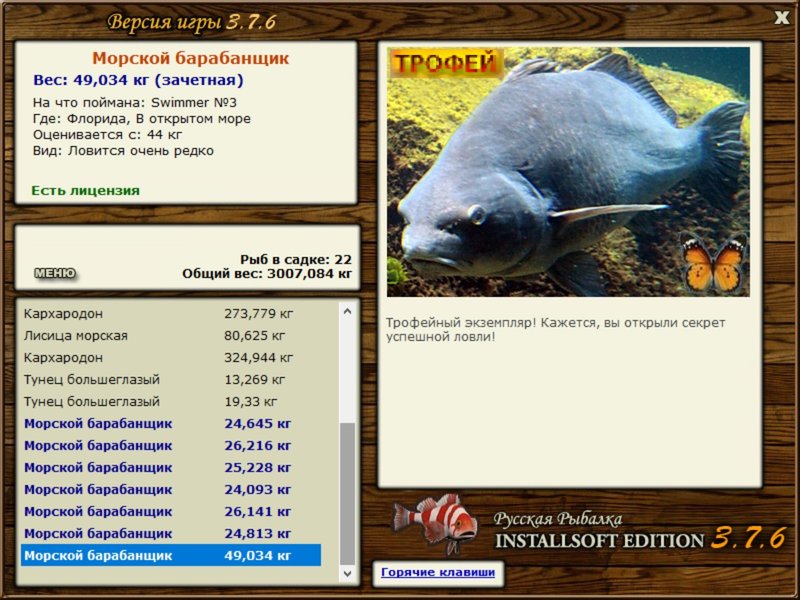Click the Морской барабанщик title heading
The width and height of the screenshot is (800, 600).
click(x=191, y=58)
